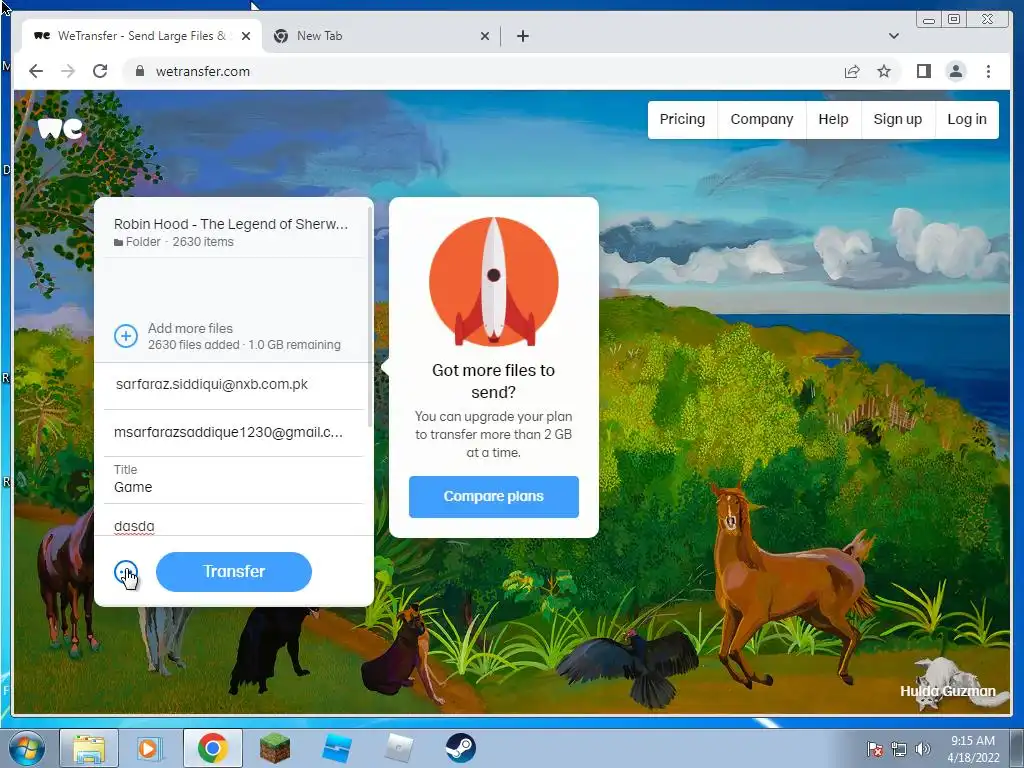This screenshot has height=768, width=1024.
Task: Click Add more files link
Action: (190, 328)
